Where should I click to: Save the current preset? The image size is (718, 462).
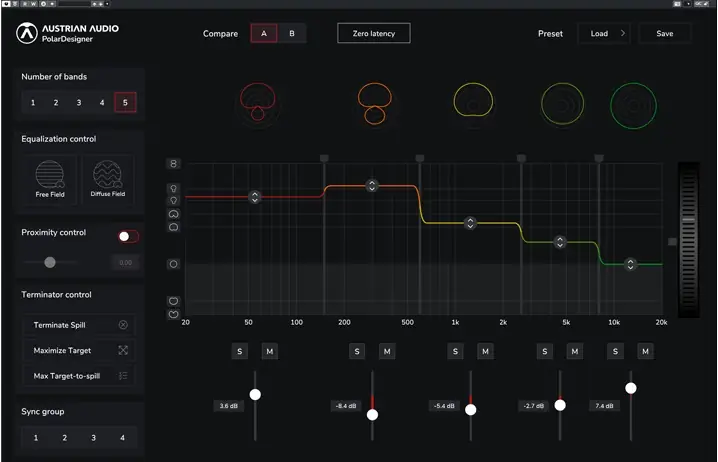[664, 34]
